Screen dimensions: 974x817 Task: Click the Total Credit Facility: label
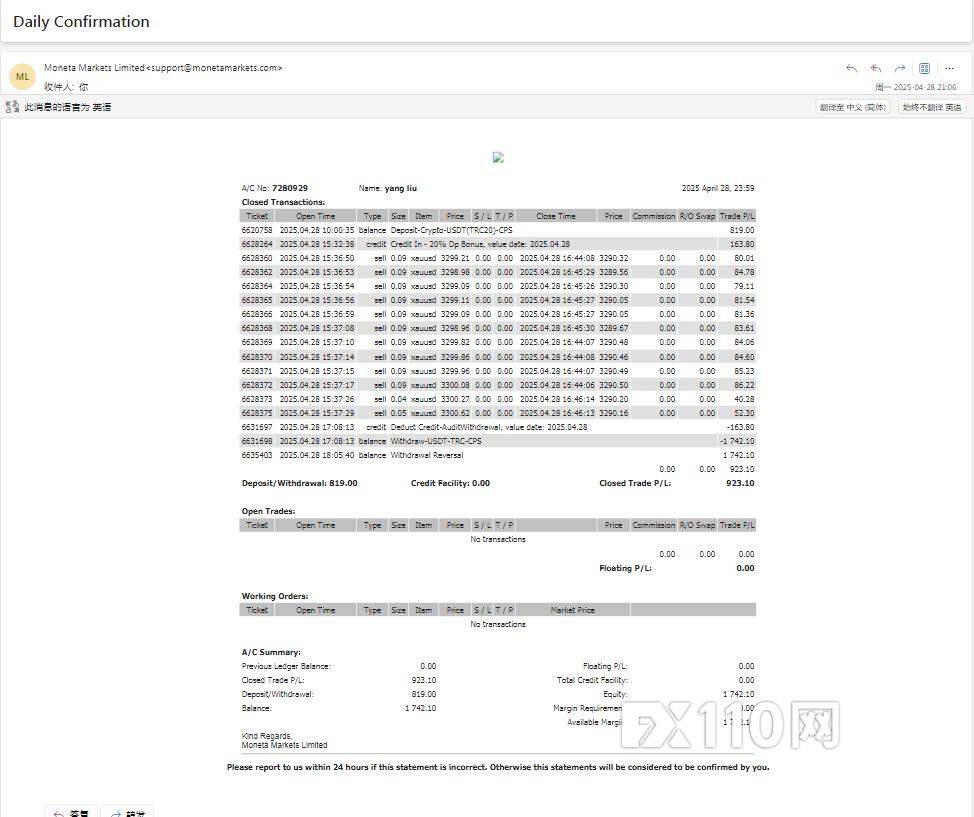pos(592,680)
